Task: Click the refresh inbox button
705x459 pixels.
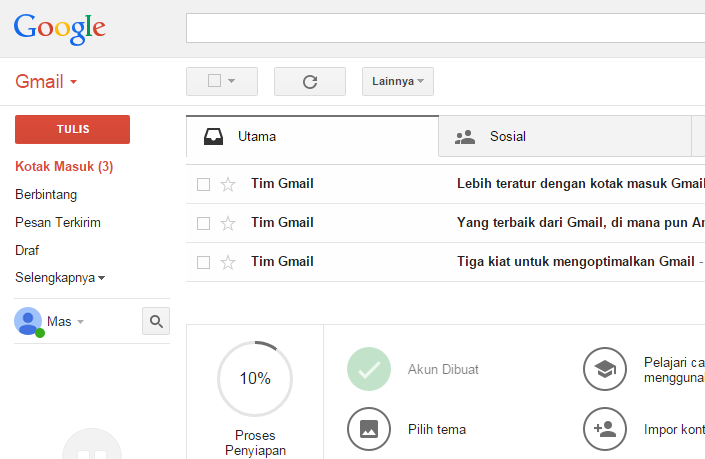Action: click(x=310, y=81)
